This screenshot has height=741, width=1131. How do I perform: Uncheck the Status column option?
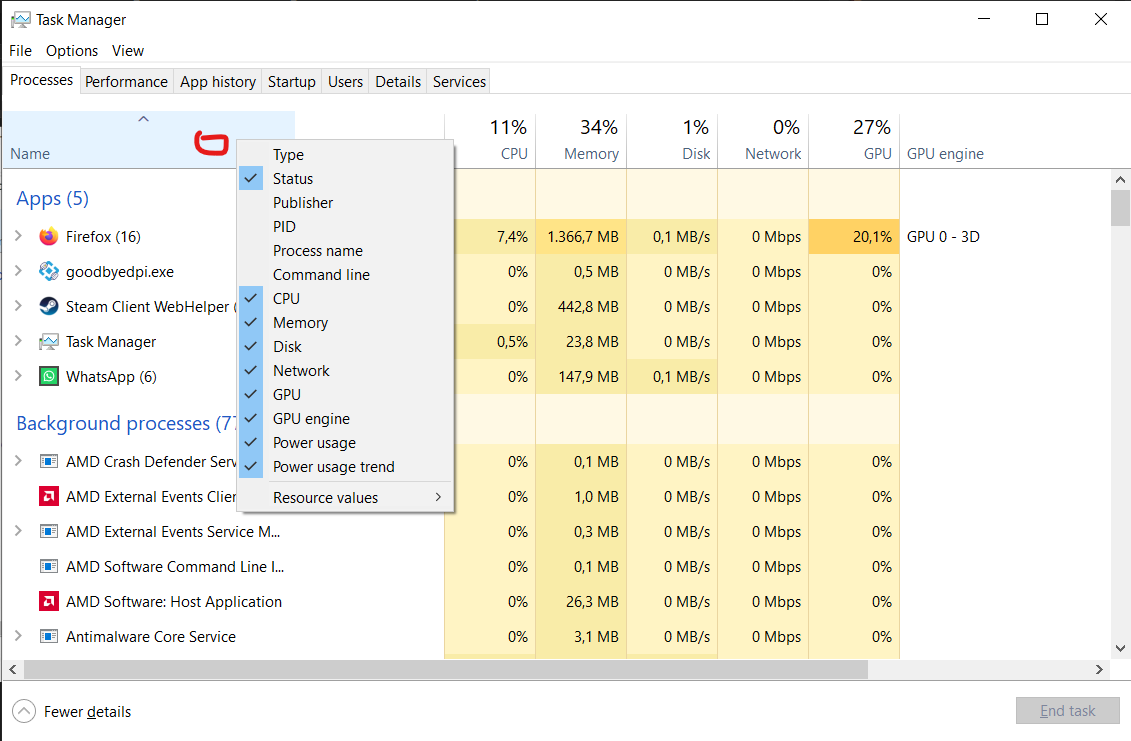pos(293,179)
